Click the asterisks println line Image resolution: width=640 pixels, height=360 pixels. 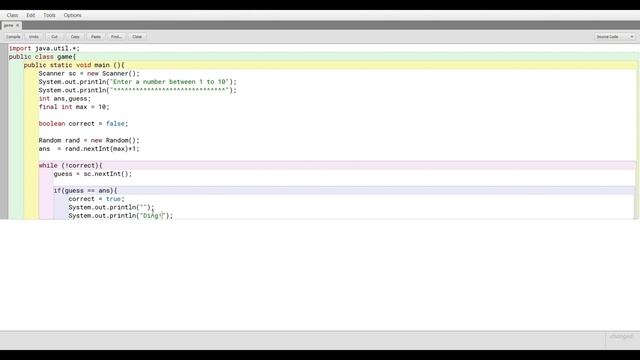[138, 90]
